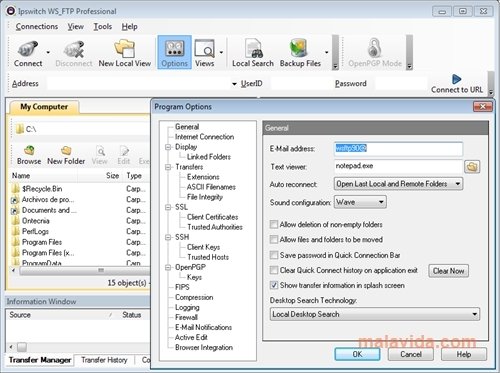The height and width of the screenshot is (373, 500).
Task: Uncheck Show transfer information in splash screen
Action: [274, 285]
